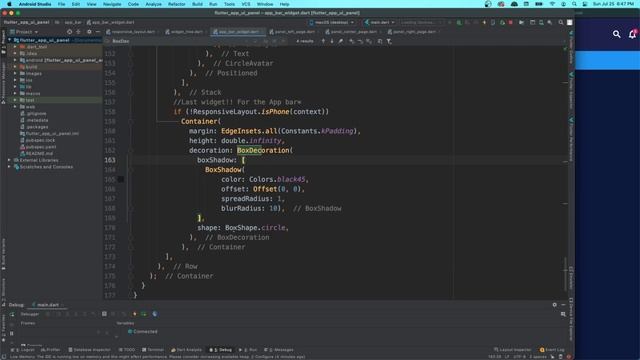Open the Refactor menu
This screenshot has height=360, width=640.
pos(177,4)
